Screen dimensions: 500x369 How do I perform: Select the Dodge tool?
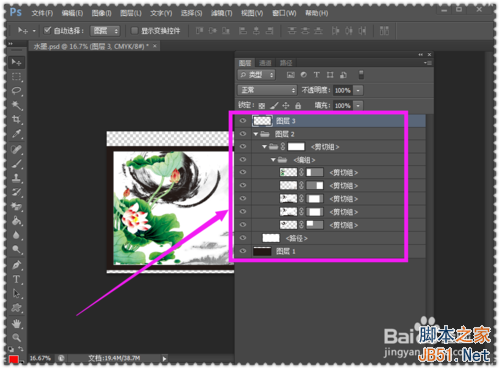16,249
